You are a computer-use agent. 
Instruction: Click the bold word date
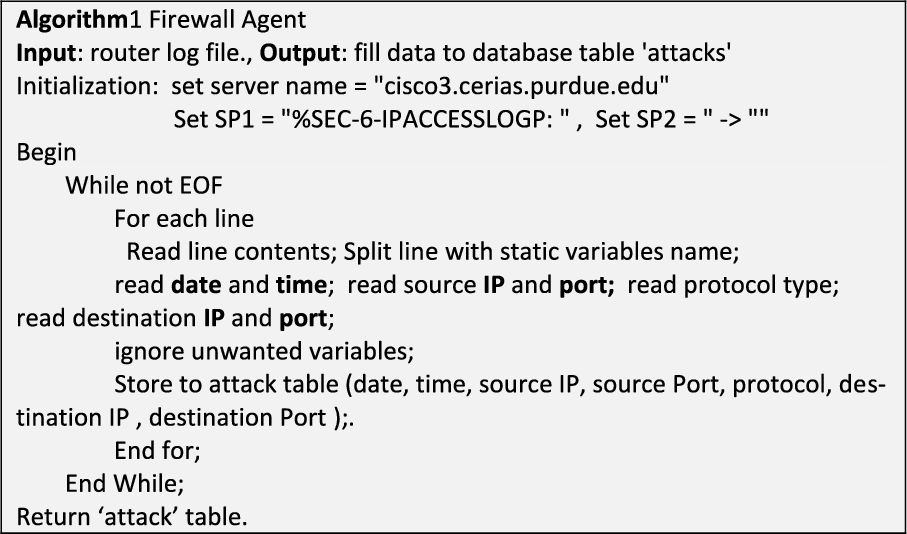coord(196,285)
